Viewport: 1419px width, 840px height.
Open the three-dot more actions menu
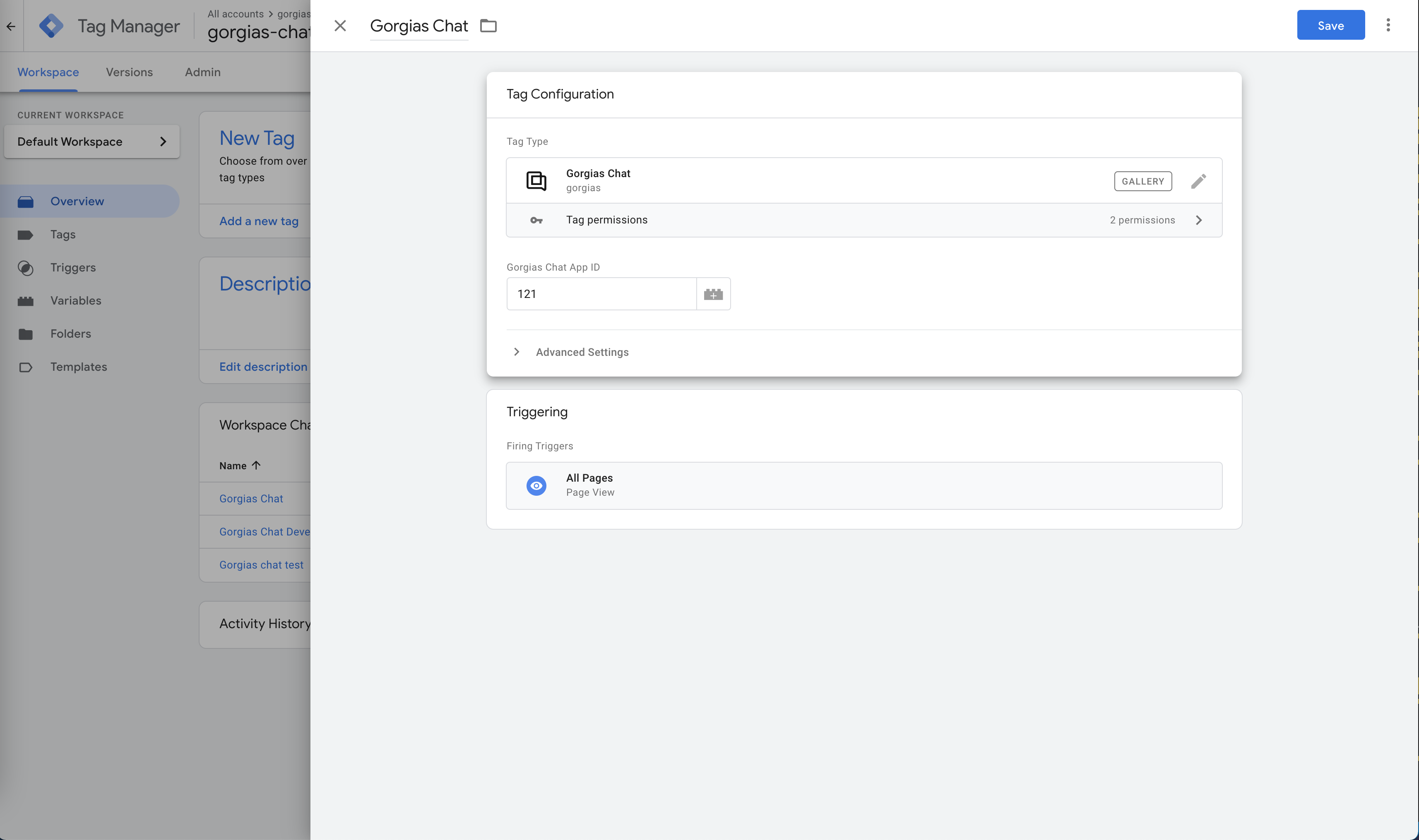[x=1388, y=25]
